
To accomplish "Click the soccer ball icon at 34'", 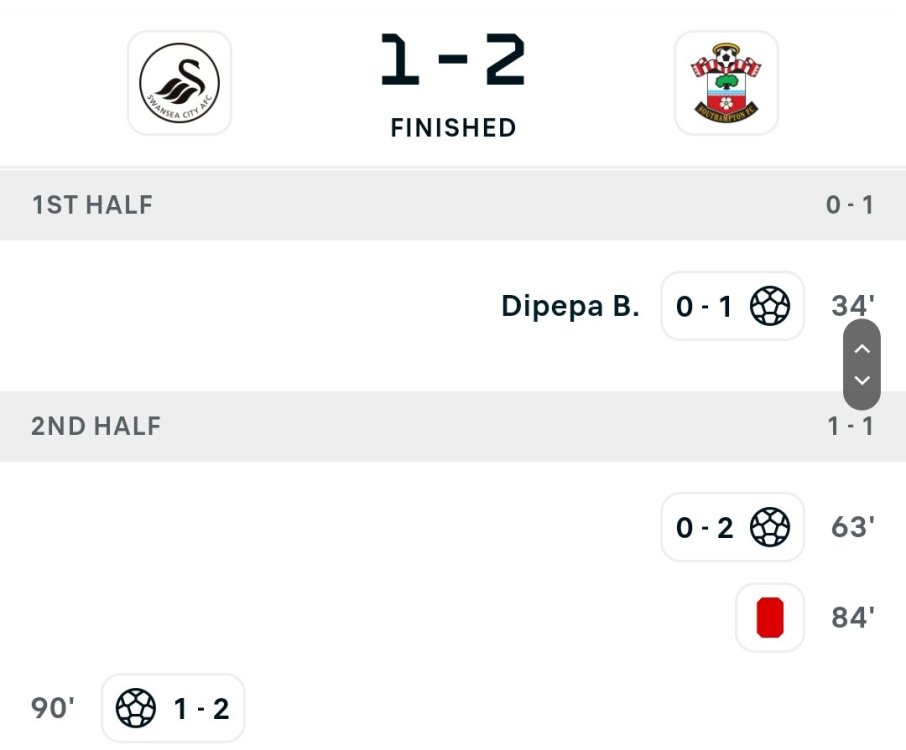I will pyautogui.click(x=770, y=306).
